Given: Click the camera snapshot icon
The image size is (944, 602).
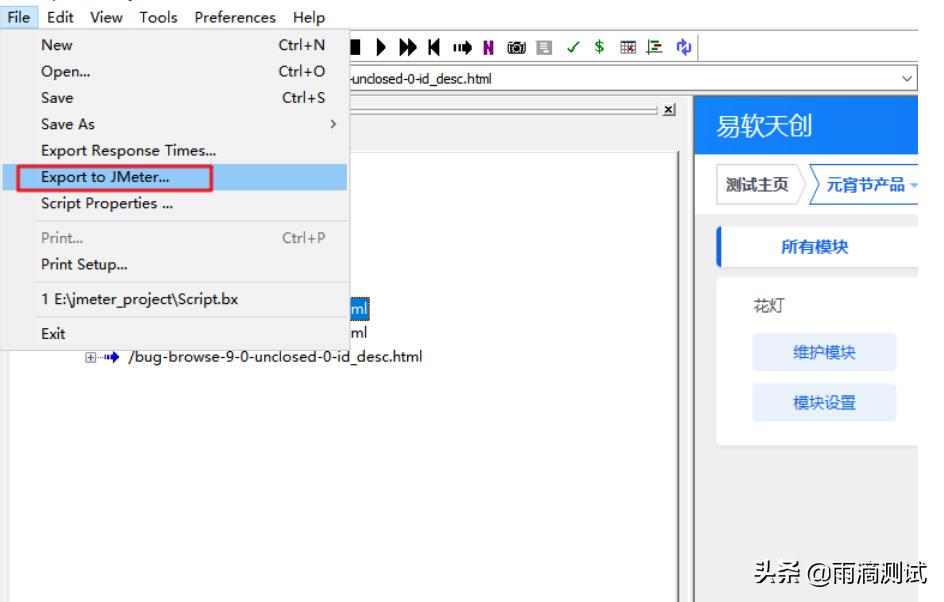Looking at the screenshot, I should pyautogui.click(x=517, y=48).
